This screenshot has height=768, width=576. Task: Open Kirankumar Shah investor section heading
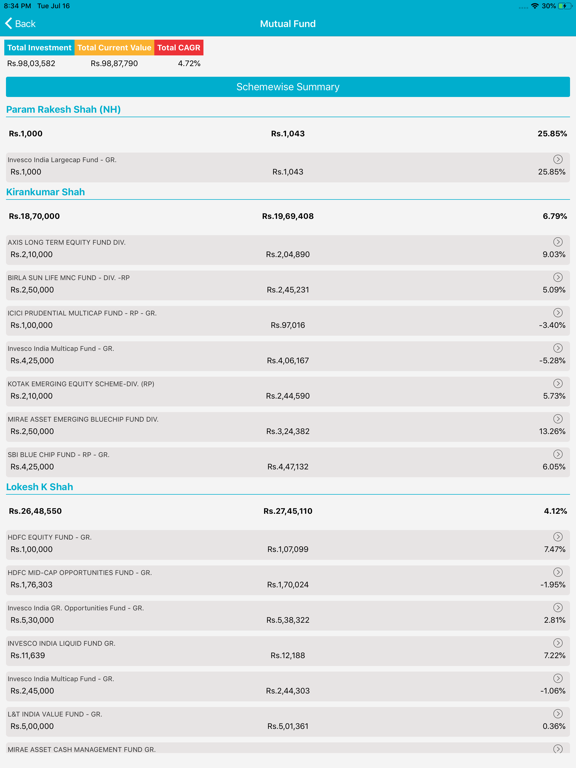(x=46, y=192)
